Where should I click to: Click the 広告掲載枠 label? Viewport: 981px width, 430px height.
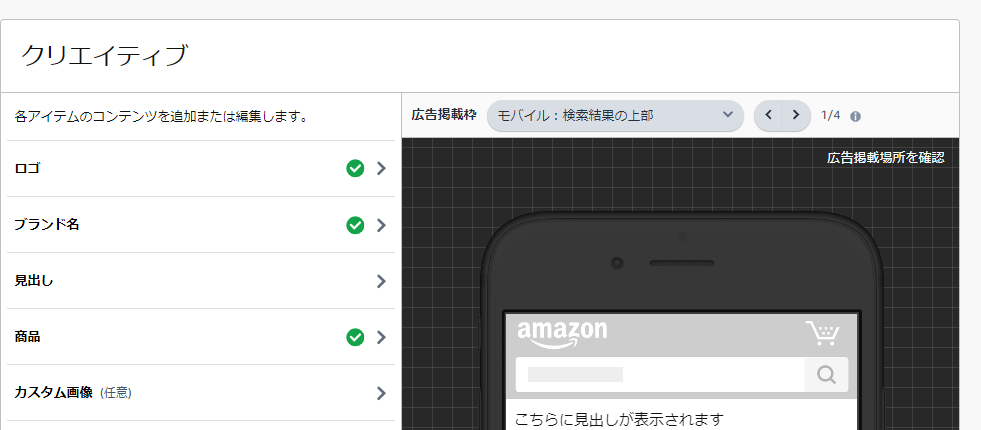point(444,115)
